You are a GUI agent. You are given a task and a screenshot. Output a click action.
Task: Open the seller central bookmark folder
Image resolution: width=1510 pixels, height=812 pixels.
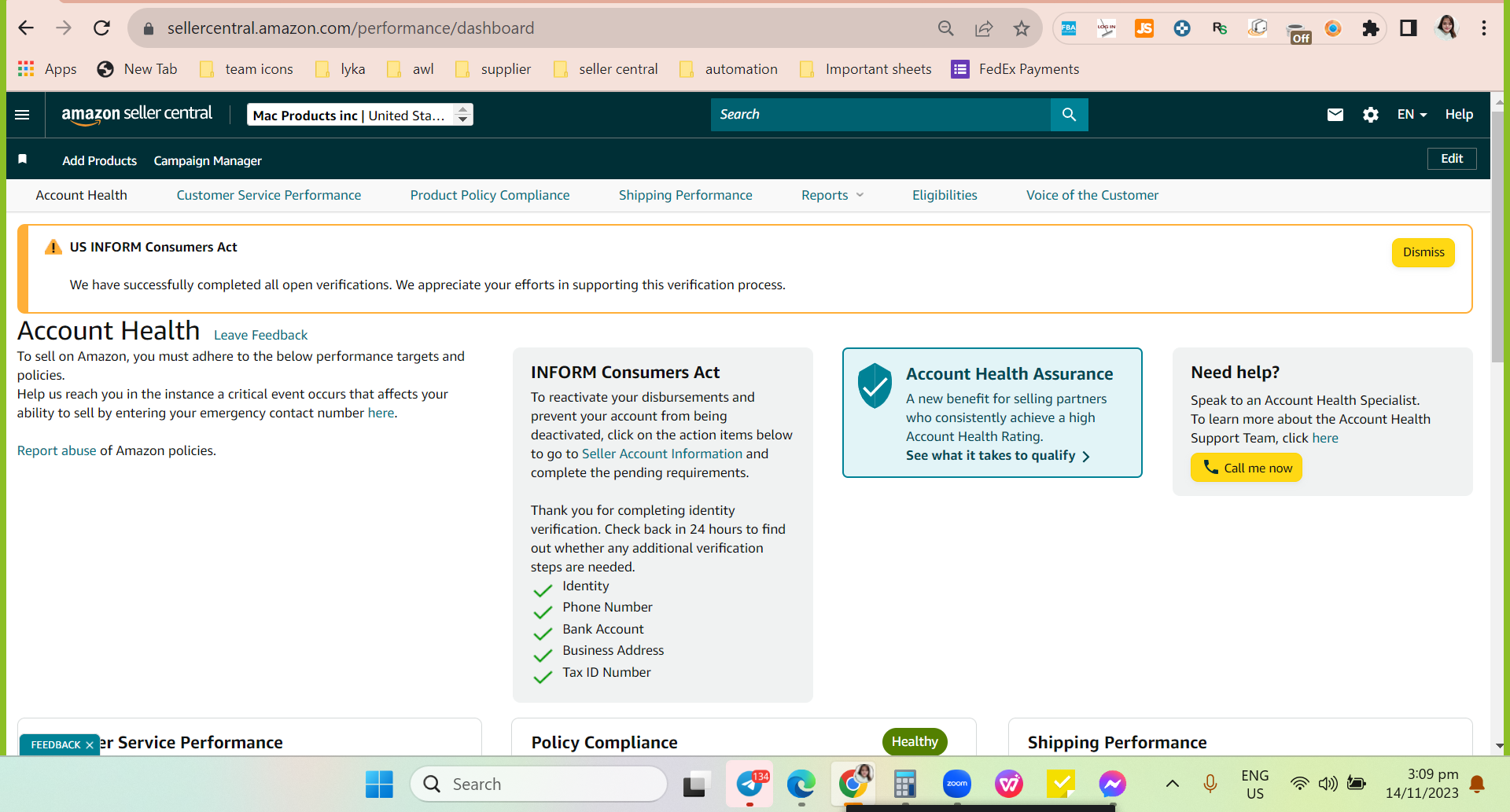[606, 69]
